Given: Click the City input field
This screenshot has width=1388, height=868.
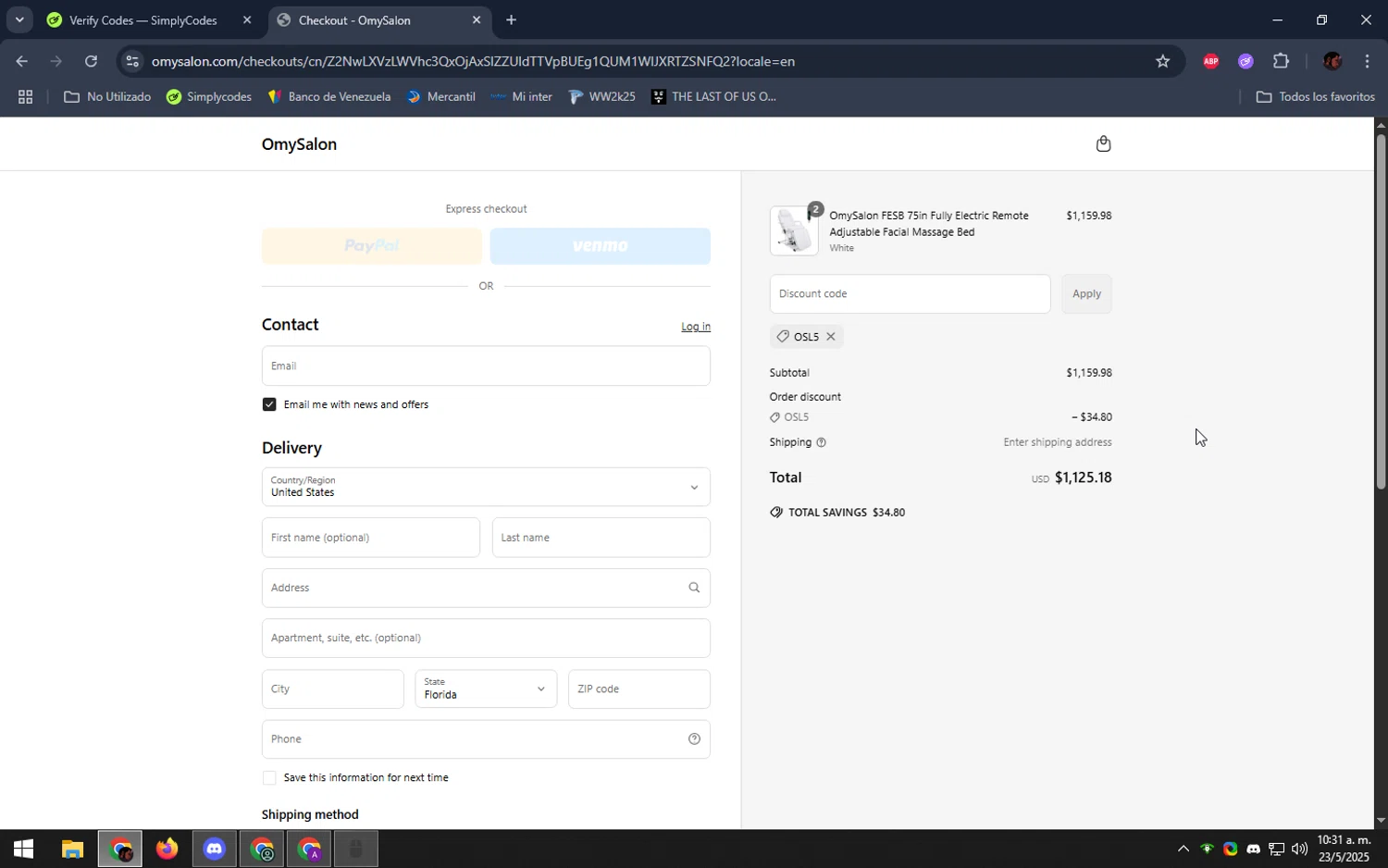Looking at the screenshot, I should 333,688.
